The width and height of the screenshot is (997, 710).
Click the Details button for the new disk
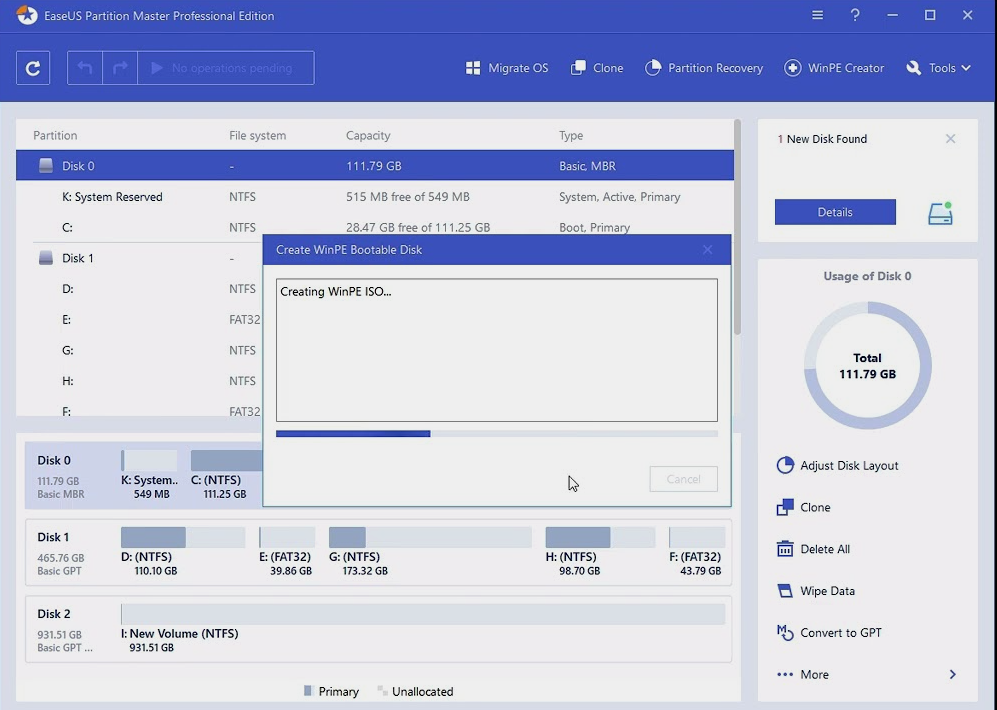click(x=835, y=212)
